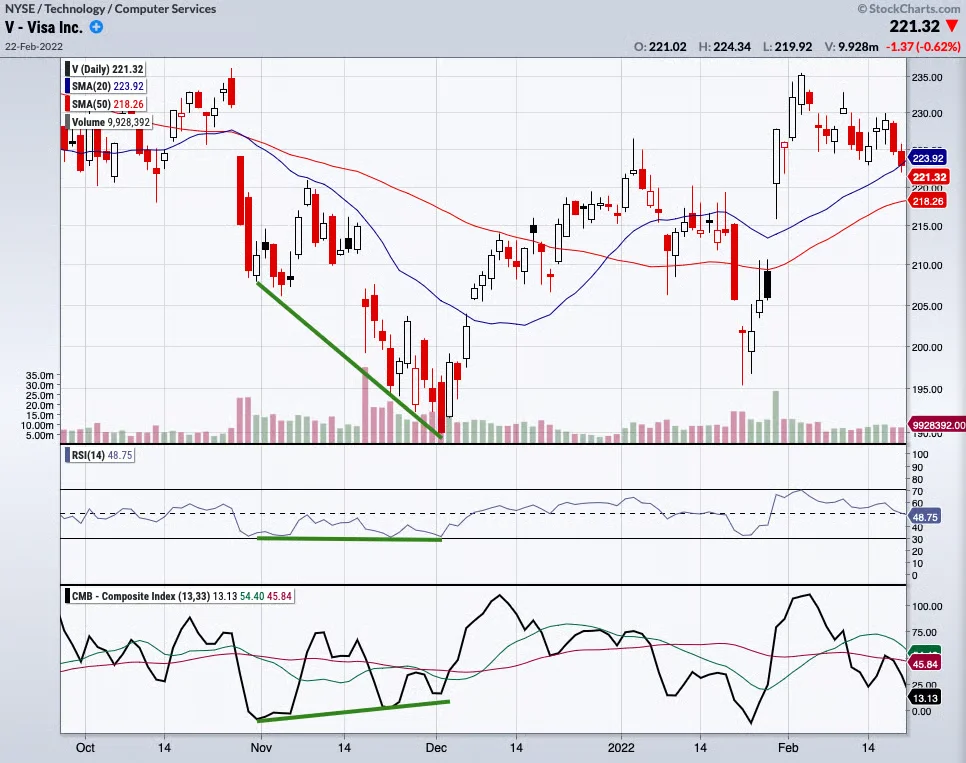Click the 100.00 composite index scale label
This screenshot has width=966, height=763.
pyautogui.click(x=927, y=606)
